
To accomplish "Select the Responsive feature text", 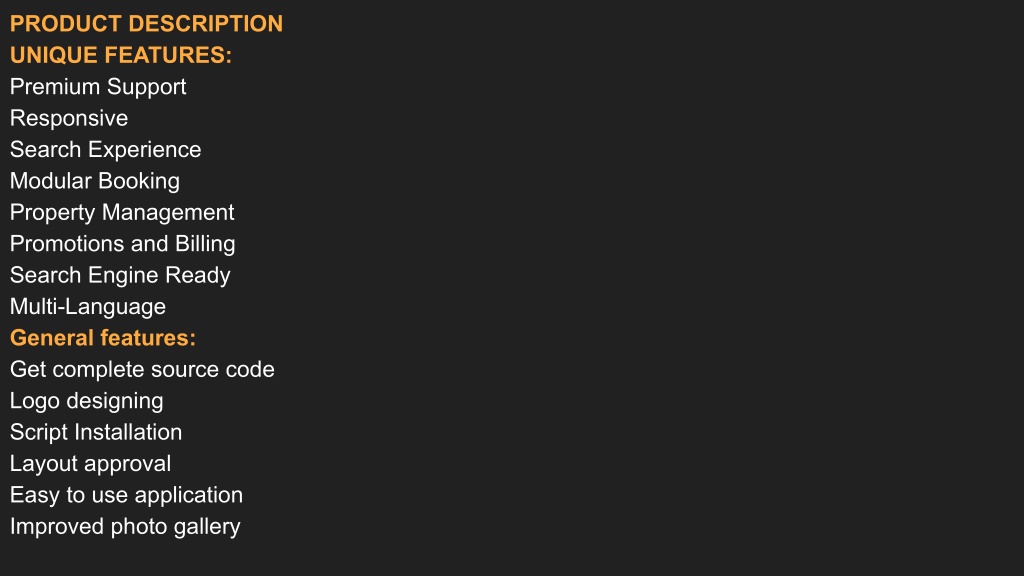I will click(x=69, y=118).
